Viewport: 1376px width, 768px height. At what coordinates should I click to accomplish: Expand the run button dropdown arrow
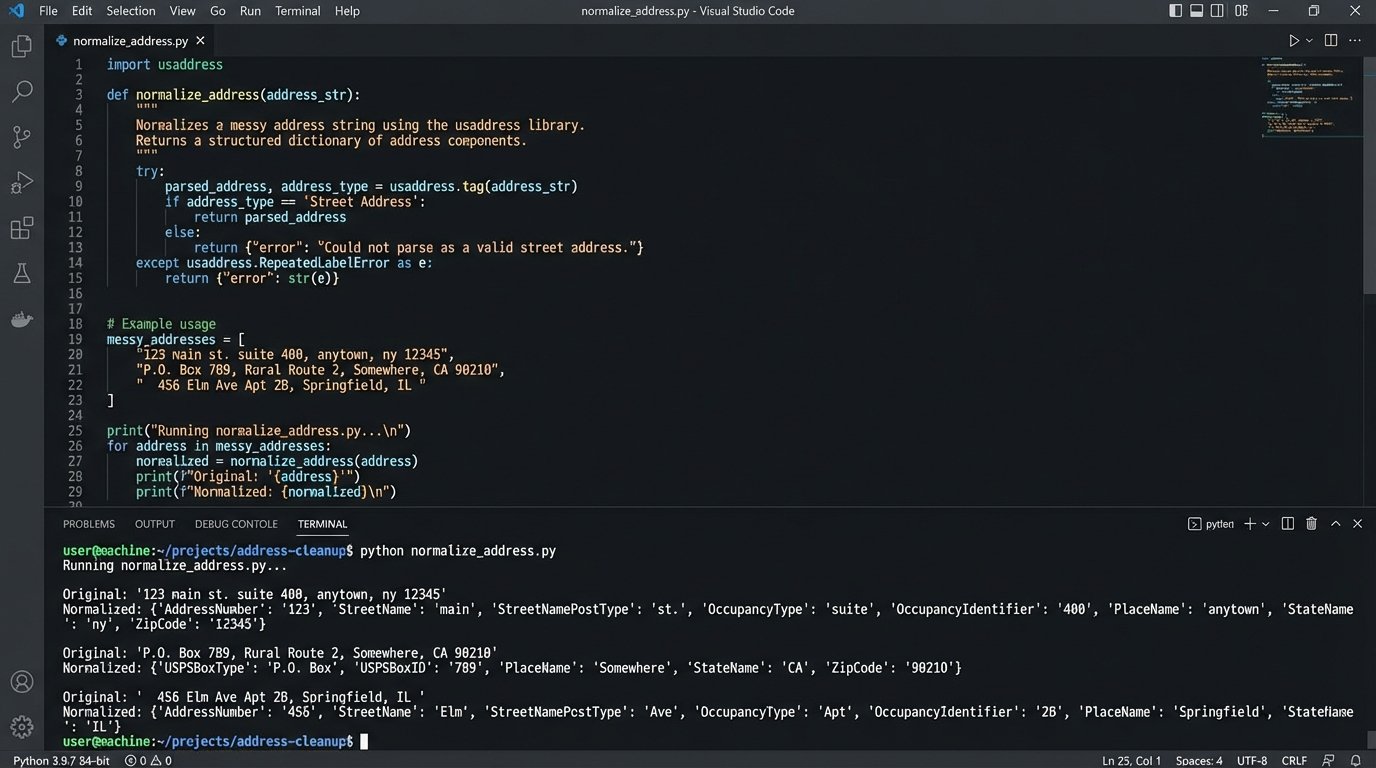point(1308,41)
